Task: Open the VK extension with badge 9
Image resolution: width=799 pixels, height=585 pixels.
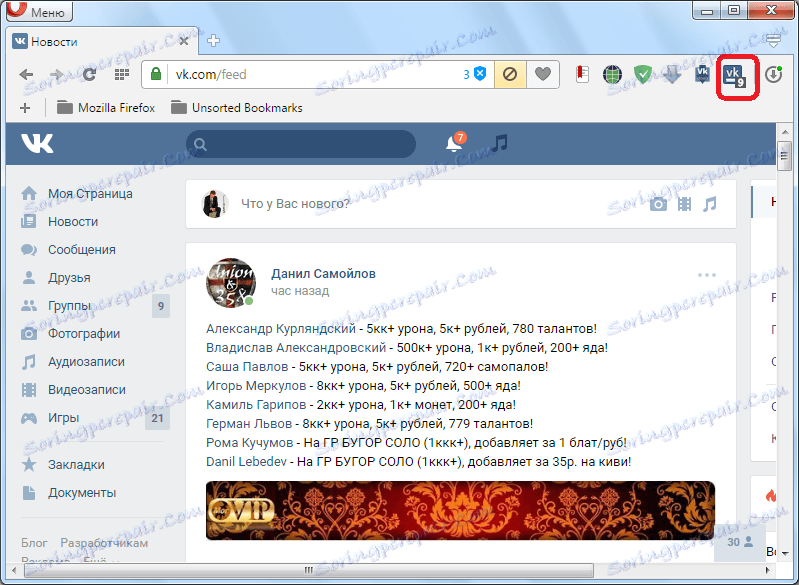Action: click(734, 76)
